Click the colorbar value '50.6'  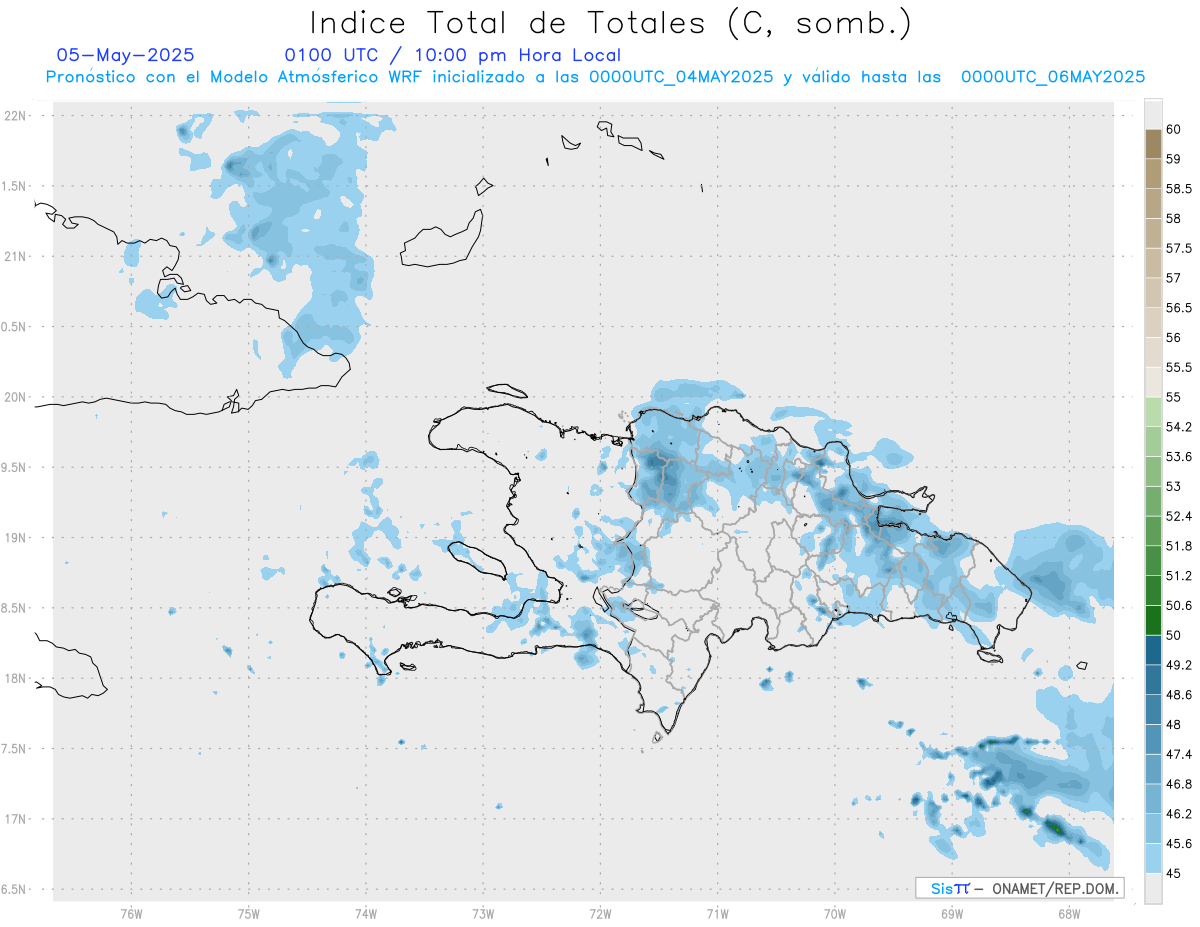[1179, 605]
